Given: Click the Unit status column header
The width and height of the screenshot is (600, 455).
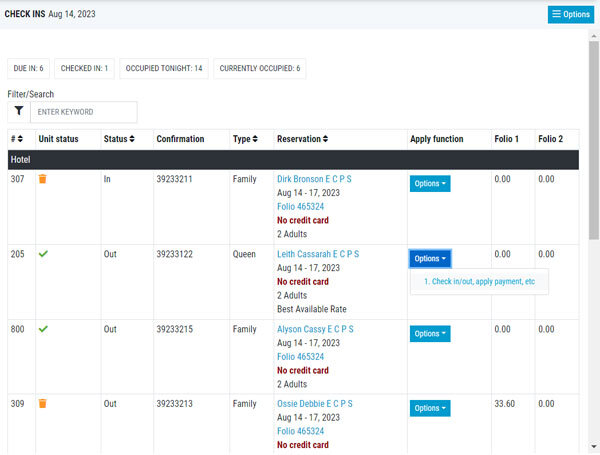Looking at the screenshot, I should (58, 139).
